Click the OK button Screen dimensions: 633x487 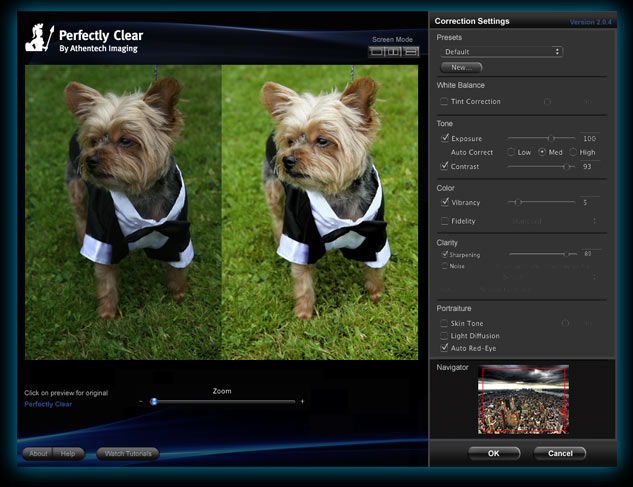click(x=494, y=453)
